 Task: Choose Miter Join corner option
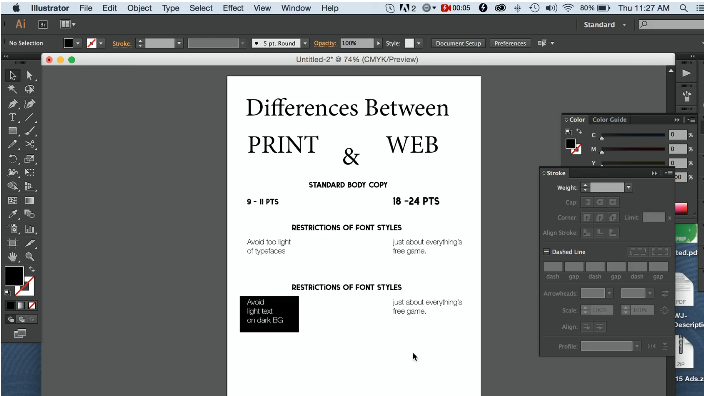(x=587, y=218)
